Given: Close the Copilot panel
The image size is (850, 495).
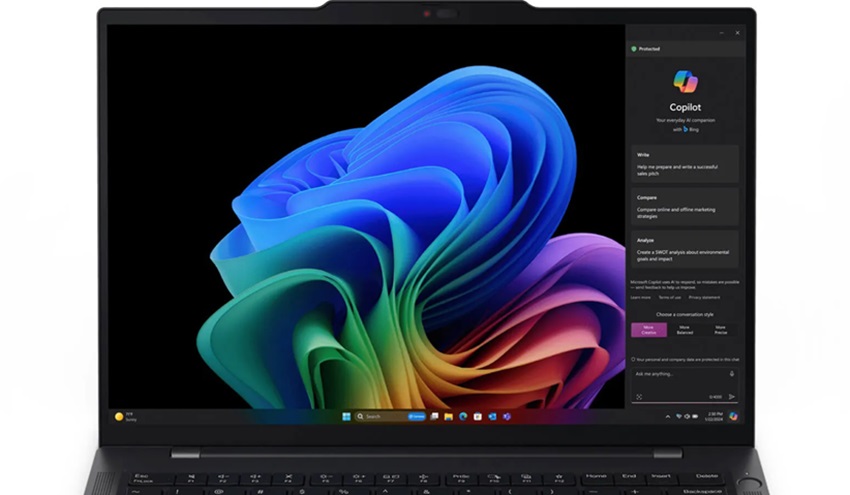Looking at the screenshot, I should pos(737,33).
